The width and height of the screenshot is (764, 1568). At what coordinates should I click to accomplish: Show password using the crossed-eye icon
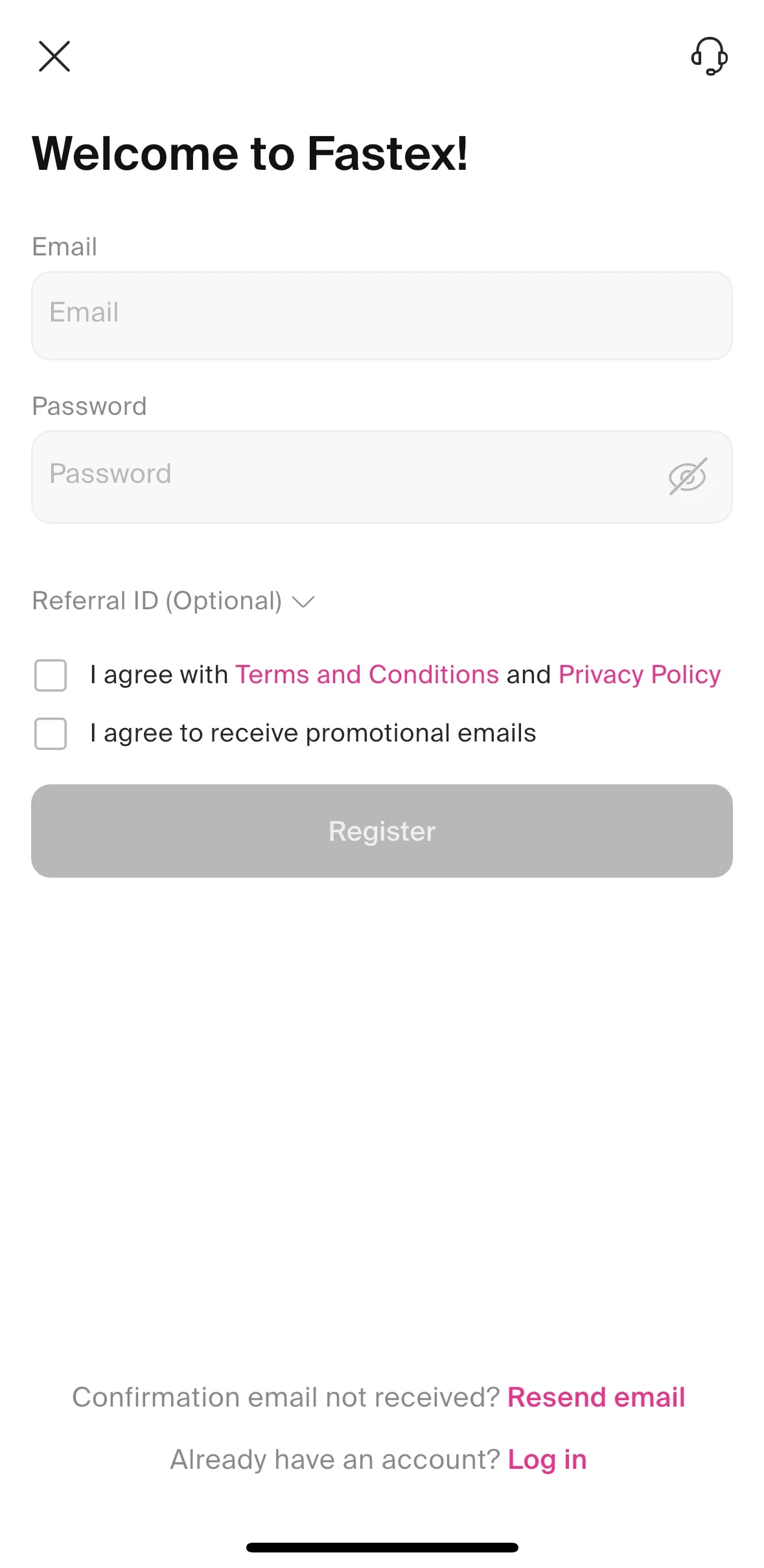[x=687, y=477]
